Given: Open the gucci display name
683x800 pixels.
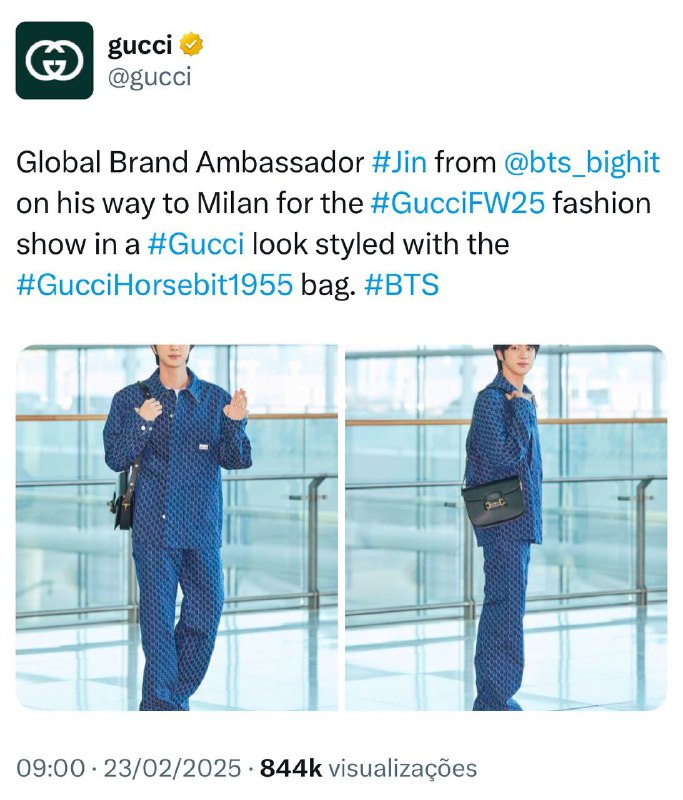Looking at the screenshot, I should click(x=140, y=45).
